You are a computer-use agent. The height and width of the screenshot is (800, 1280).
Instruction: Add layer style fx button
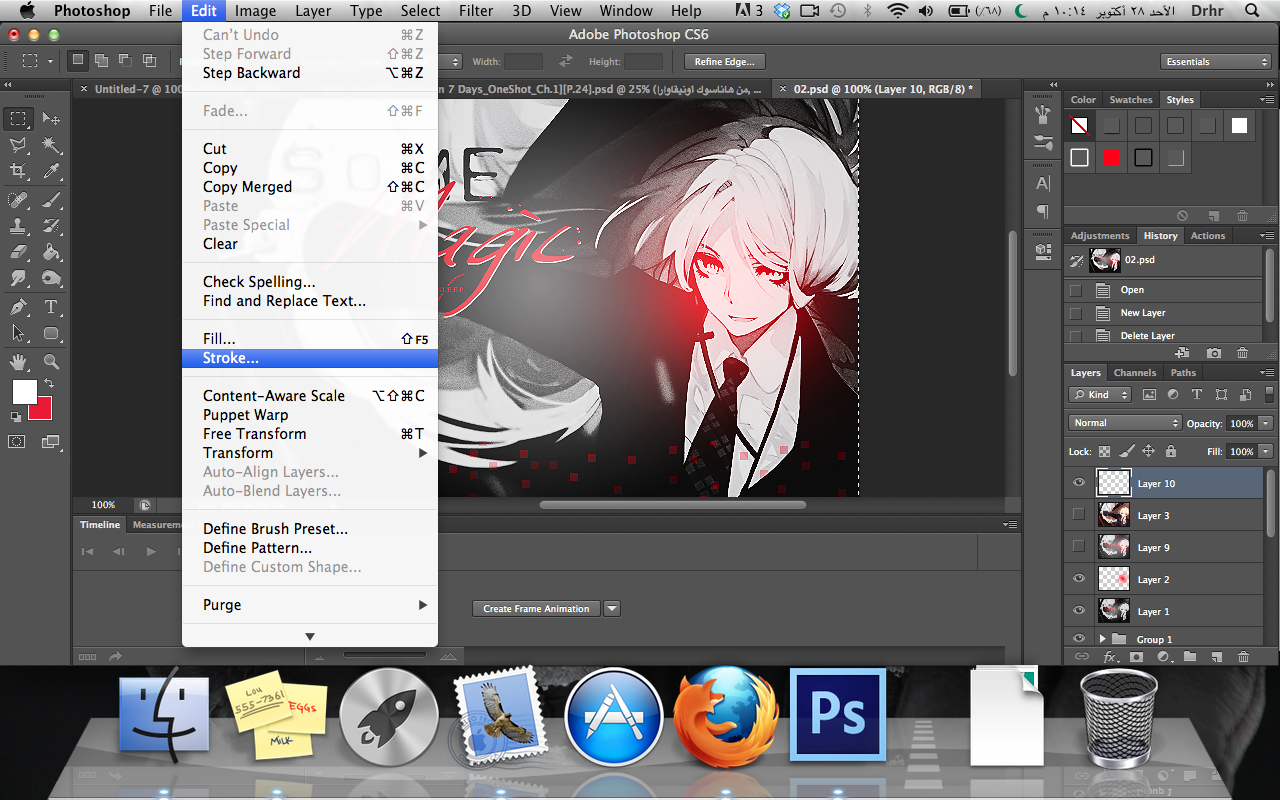point(1110,657)
